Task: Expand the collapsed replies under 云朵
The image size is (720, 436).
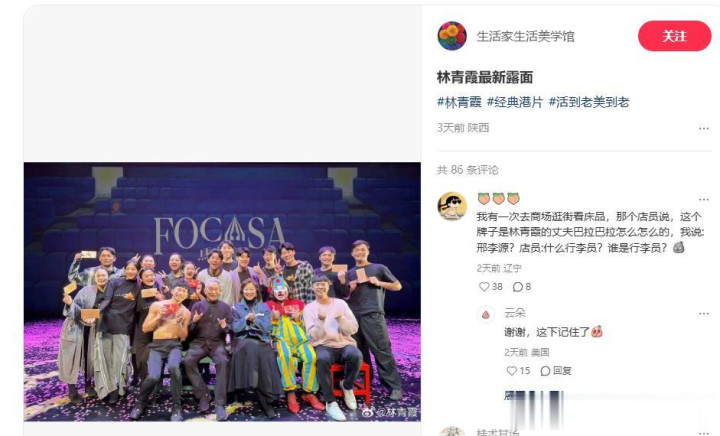Action: tap(534, 396)
